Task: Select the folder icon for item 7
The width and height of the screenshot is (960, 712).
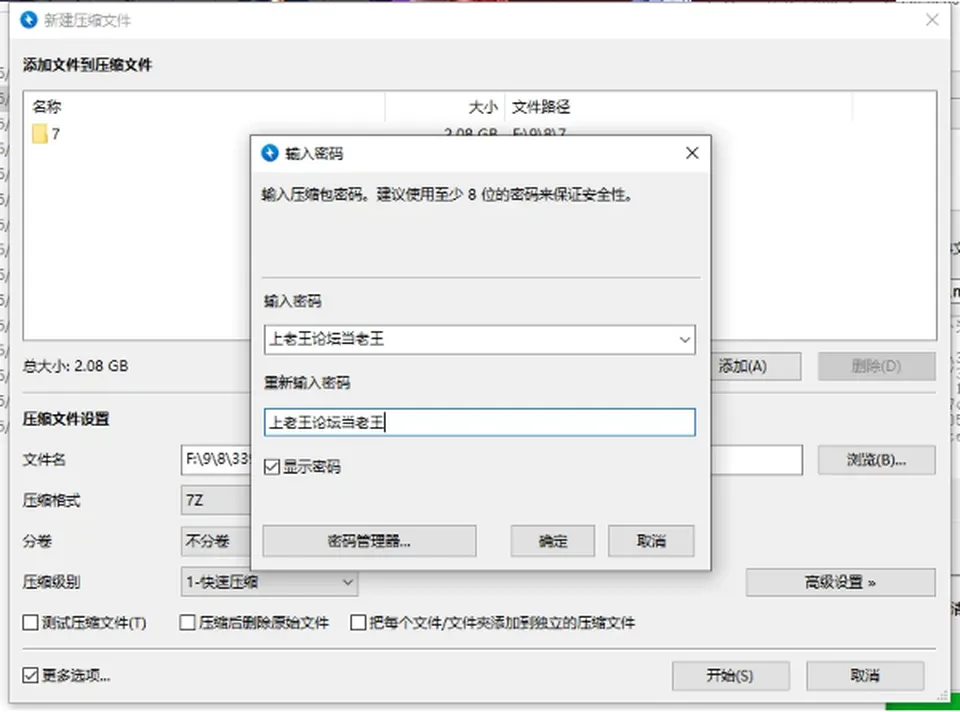Action: pos(40,134)
